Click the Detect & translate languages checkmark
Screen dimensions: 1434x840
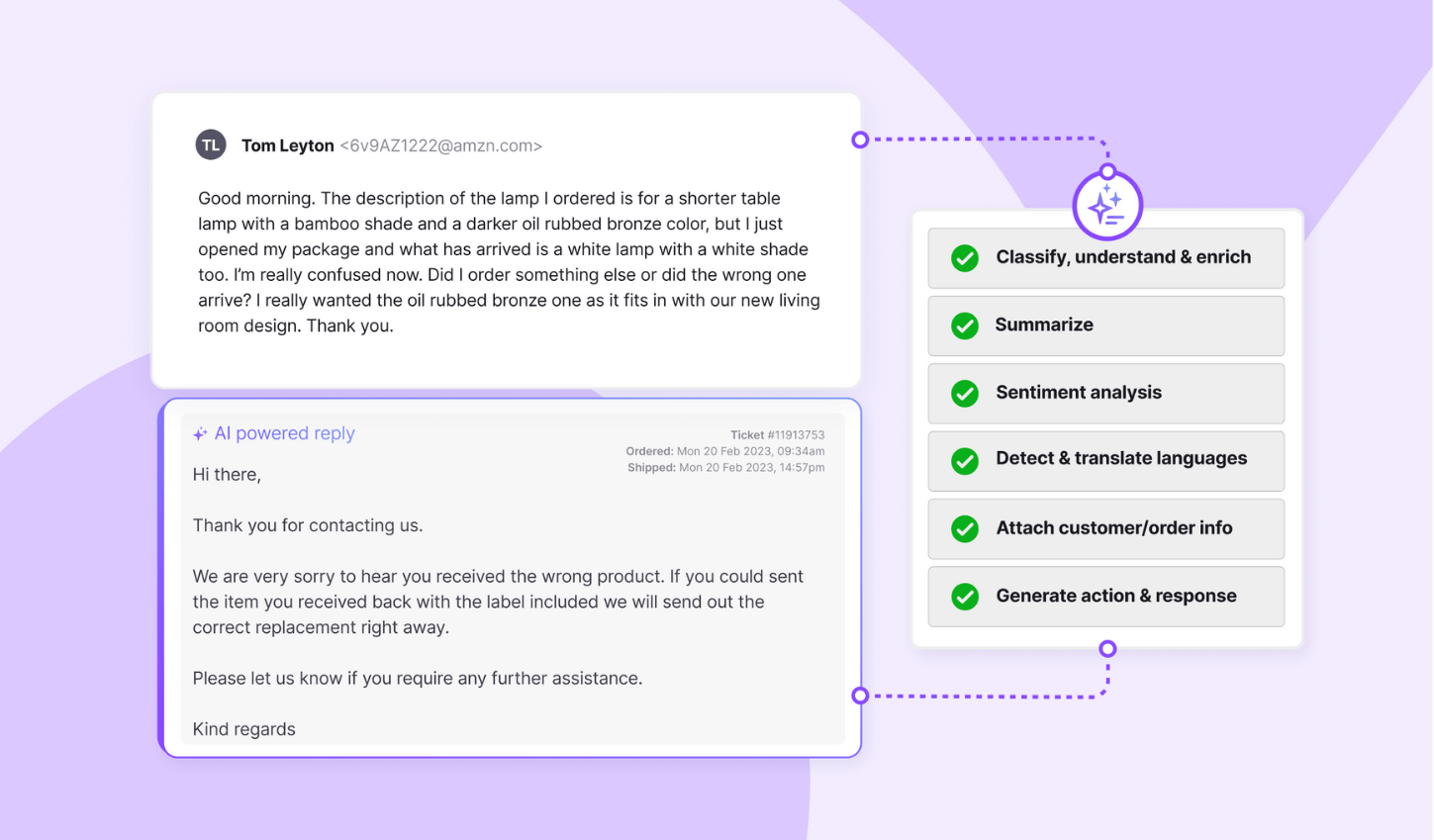(965, 461)
